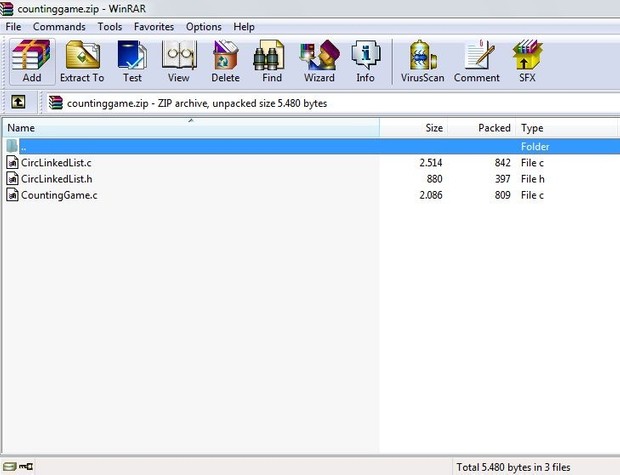Click packed value 842
Screen dimensions: 620x475
pyautogui.click(x=503, y=163)
